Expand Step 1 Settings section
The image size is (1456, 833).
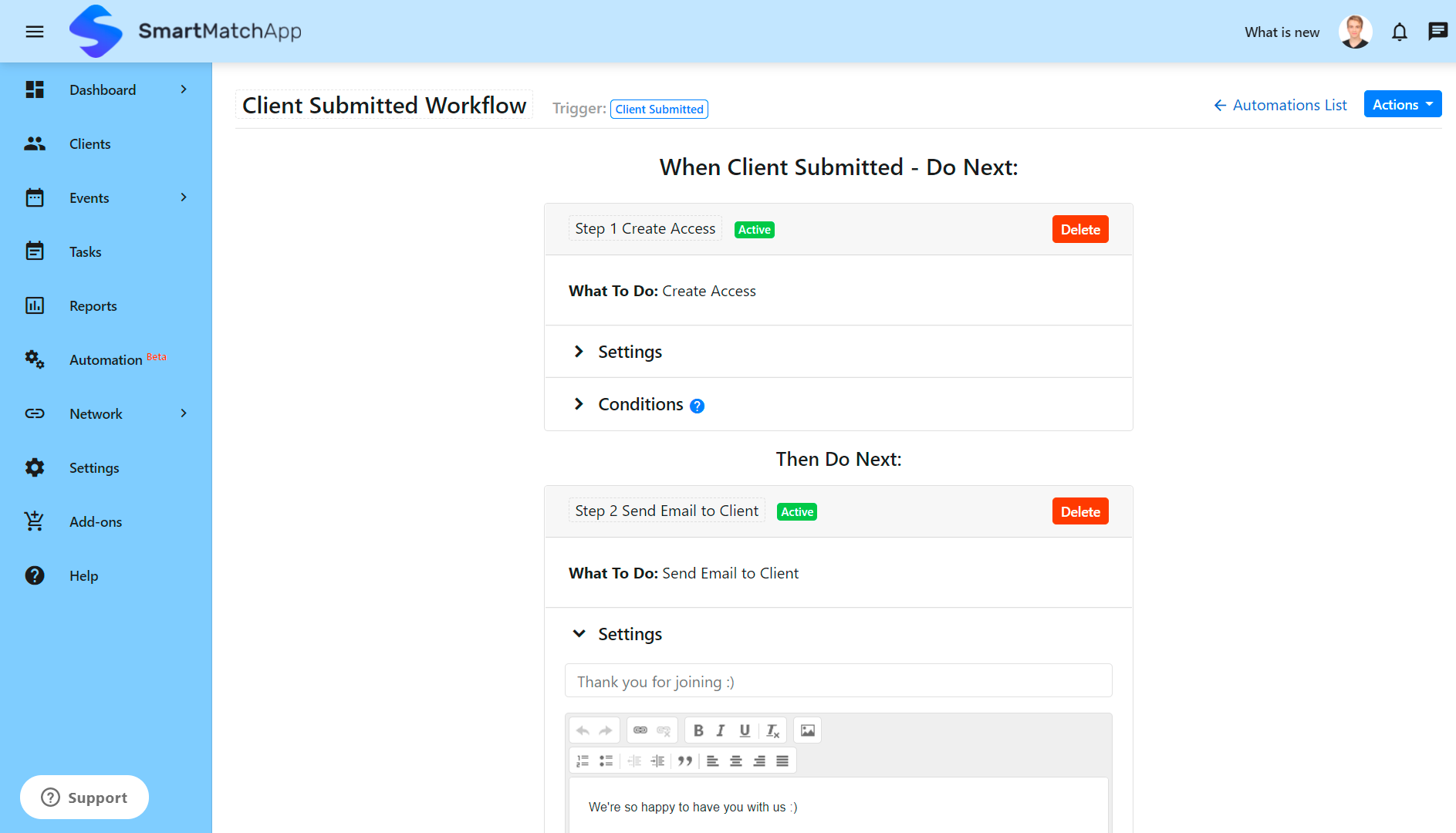630,352
